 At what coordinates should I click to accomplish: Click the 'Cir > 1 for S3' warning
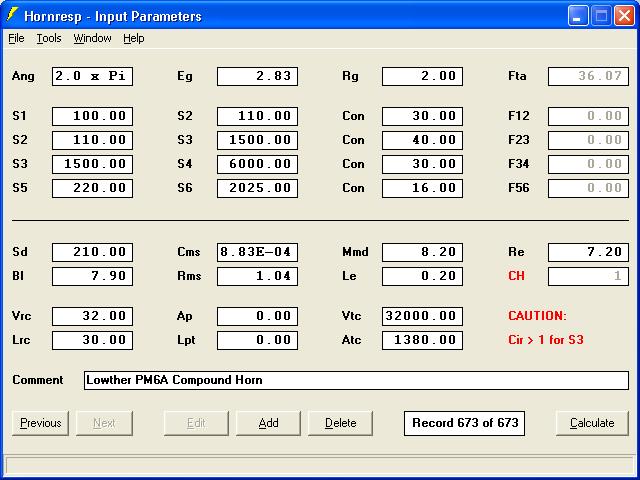pyautogui.click(x=546, y=340)
